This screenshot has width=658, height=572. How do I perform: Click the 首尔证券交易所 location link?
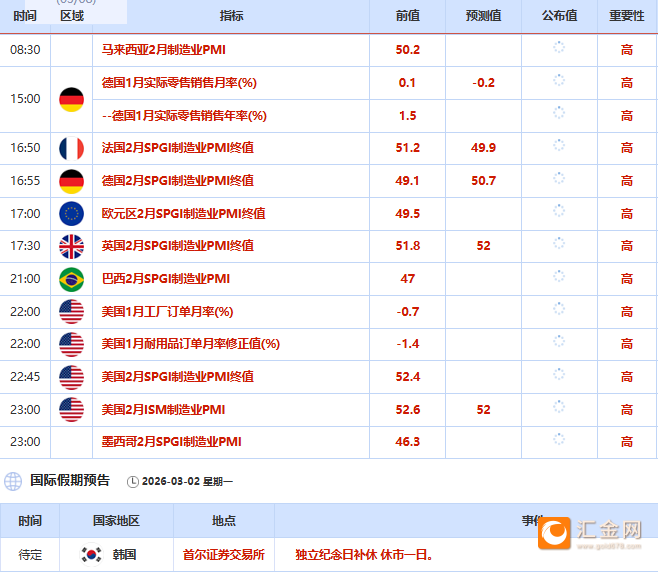pyautogui.click(x=224, y=555)
